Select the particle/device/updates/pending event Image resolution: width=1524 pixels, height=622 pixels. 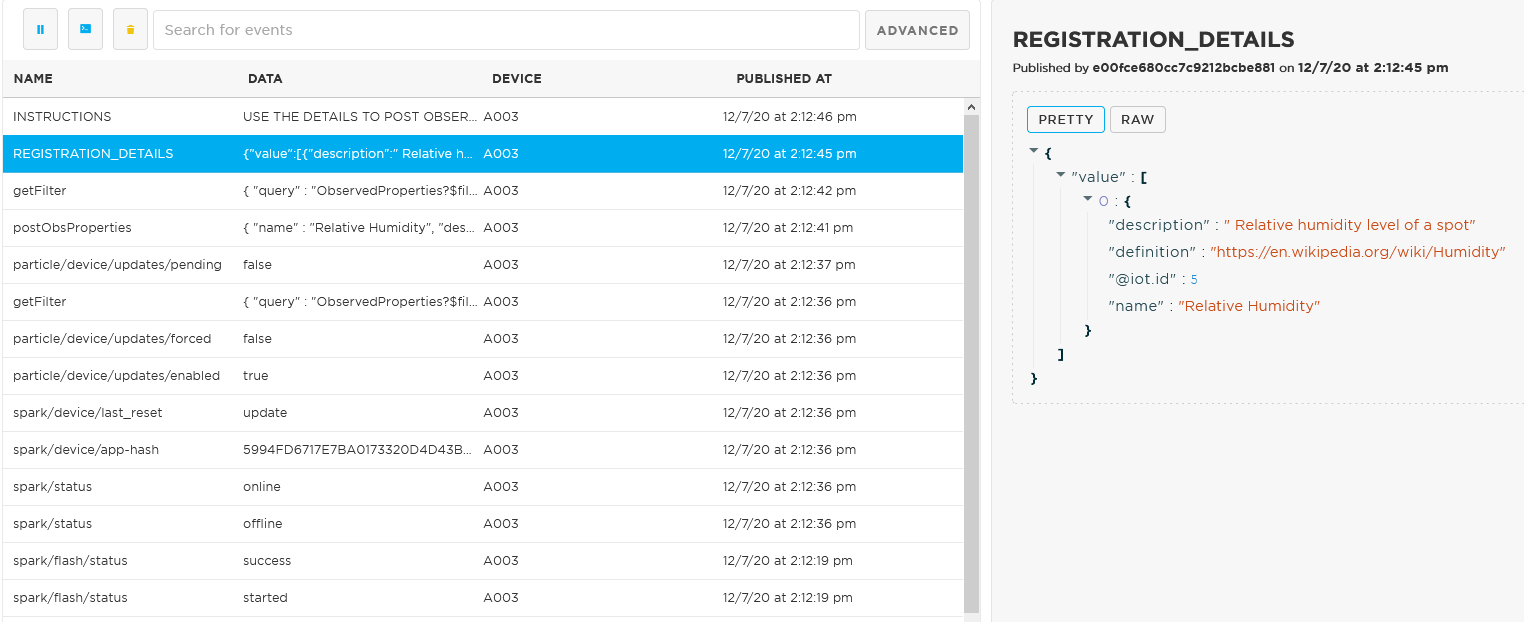(483, 264)
